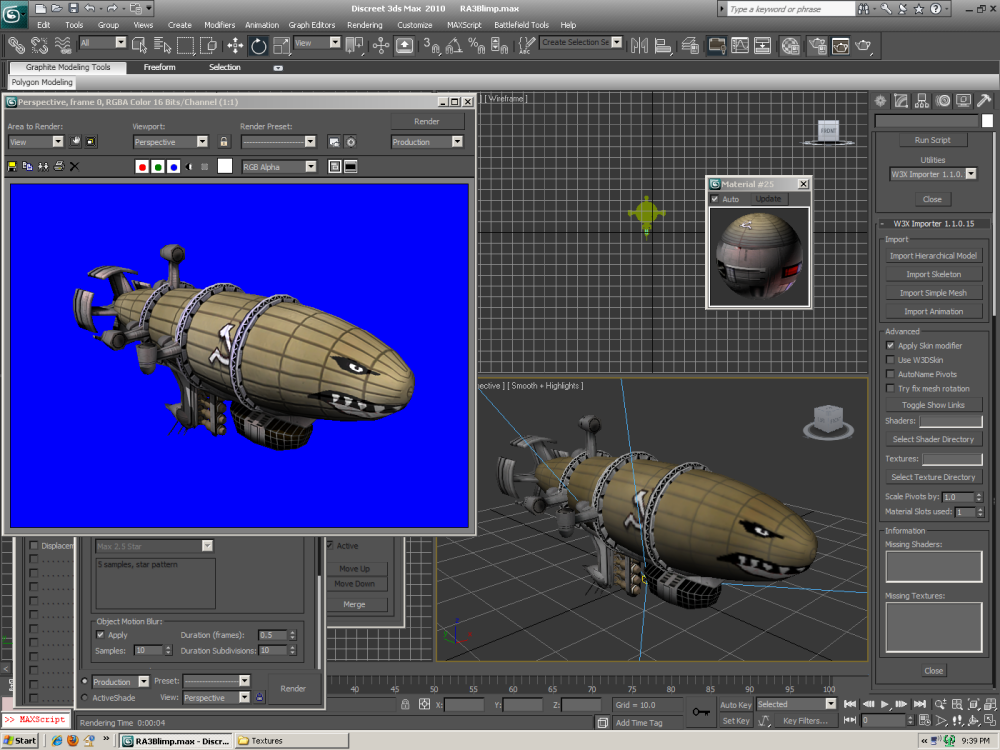Activate Select and Rotate tool
Screen dimensions: 1000x750
click(258, 45)
